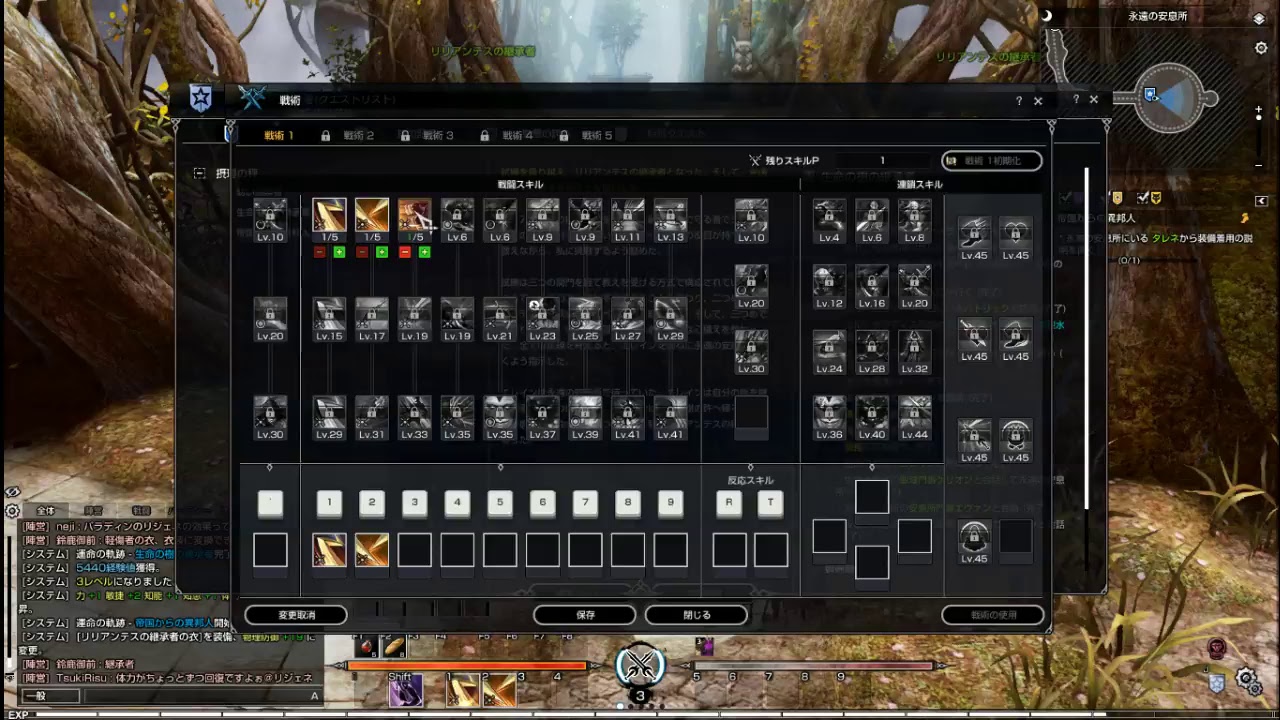This screenshot has height=720, width=1280.
Task: Switch to the locked 戦術 5 tab
Action: [596, 135]
